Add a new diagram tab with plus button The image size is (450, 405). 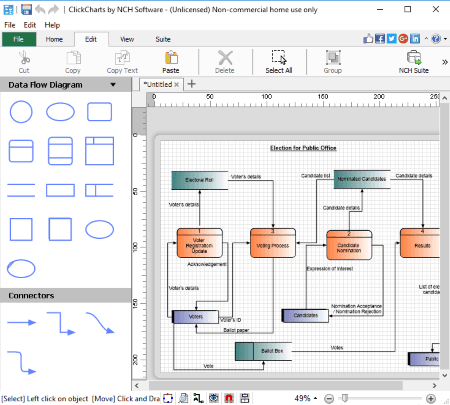point(191,84)
